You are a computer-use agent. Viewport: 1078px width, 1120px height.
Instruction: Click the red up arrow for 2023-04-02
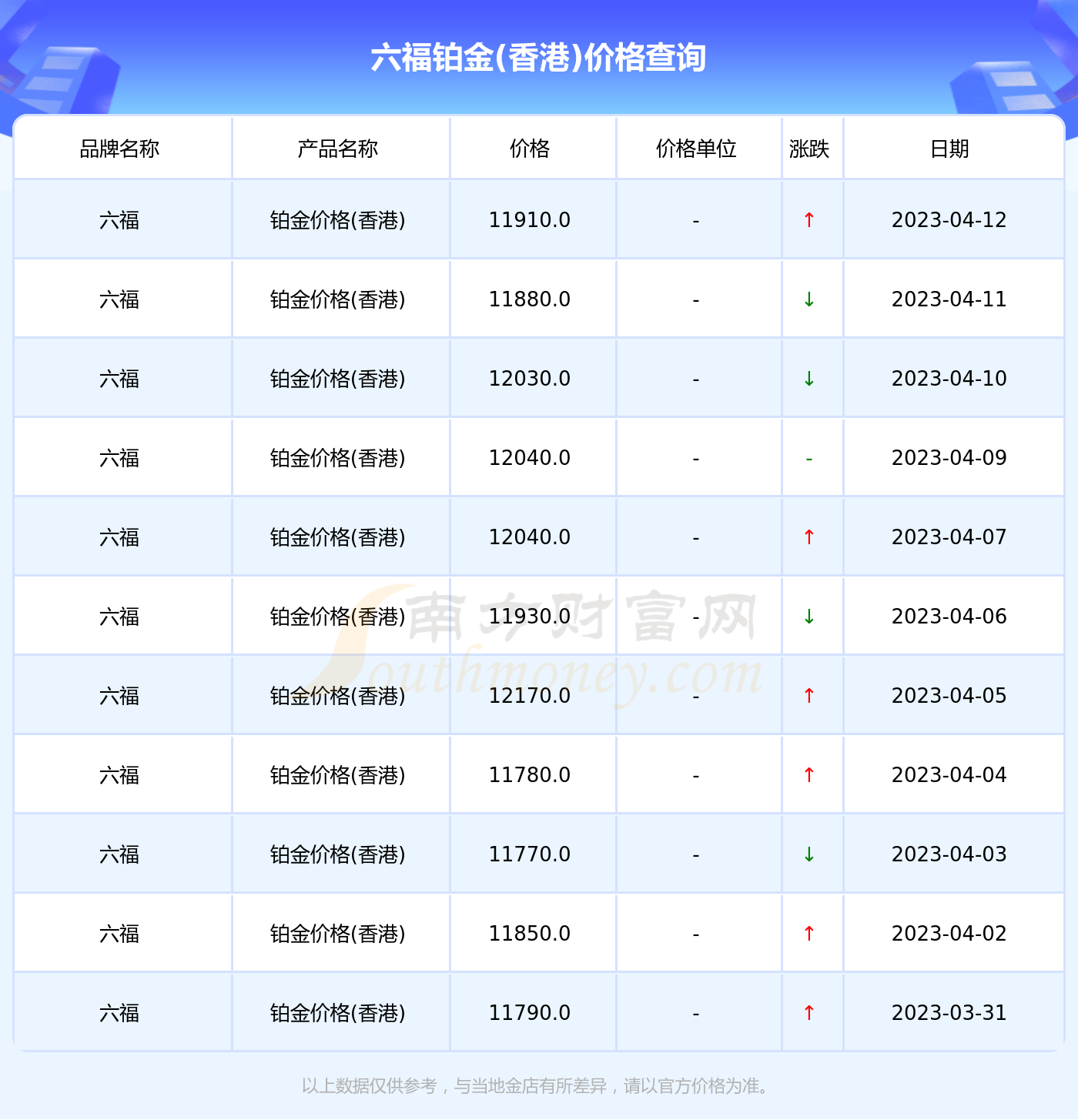pyautogui.click(x=809, y=934)
